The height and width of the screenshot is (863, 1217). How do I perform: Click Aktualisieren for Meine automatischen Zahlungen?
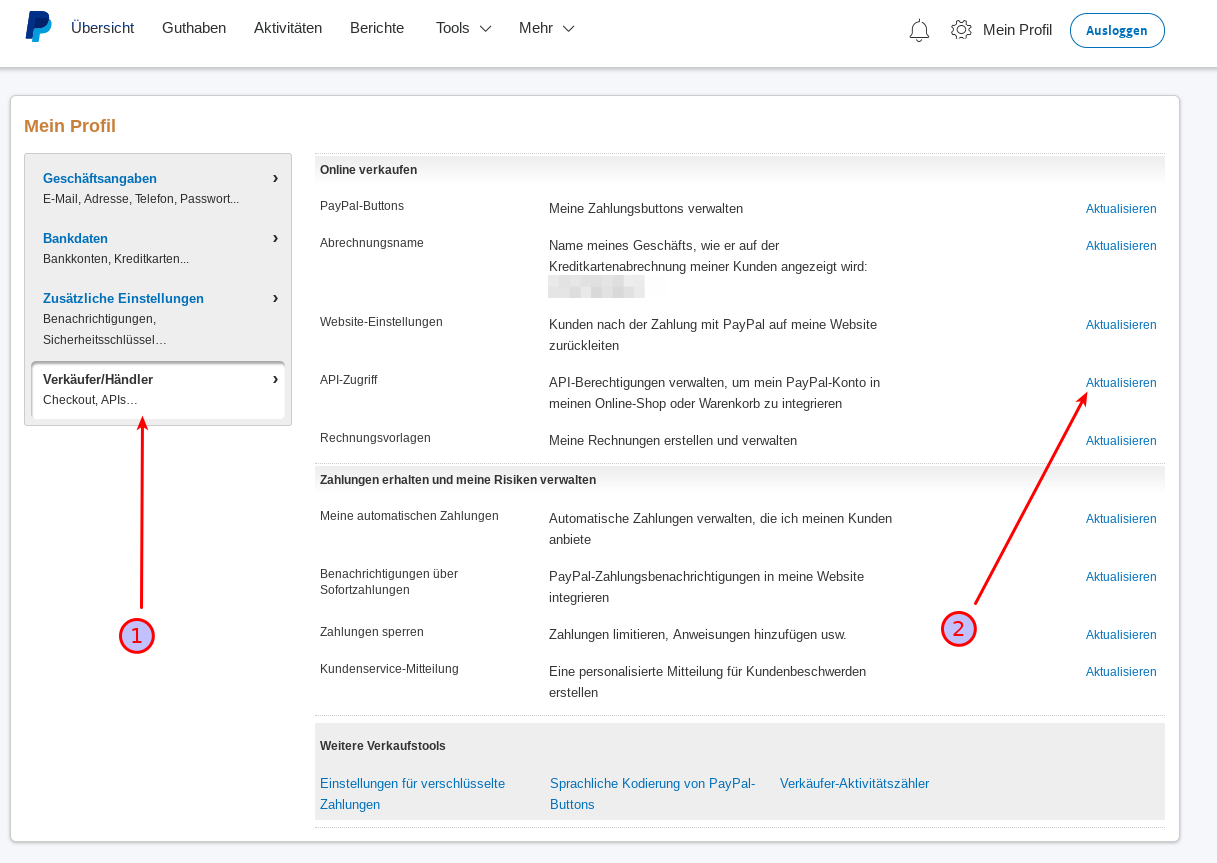tap(1121, 519)
